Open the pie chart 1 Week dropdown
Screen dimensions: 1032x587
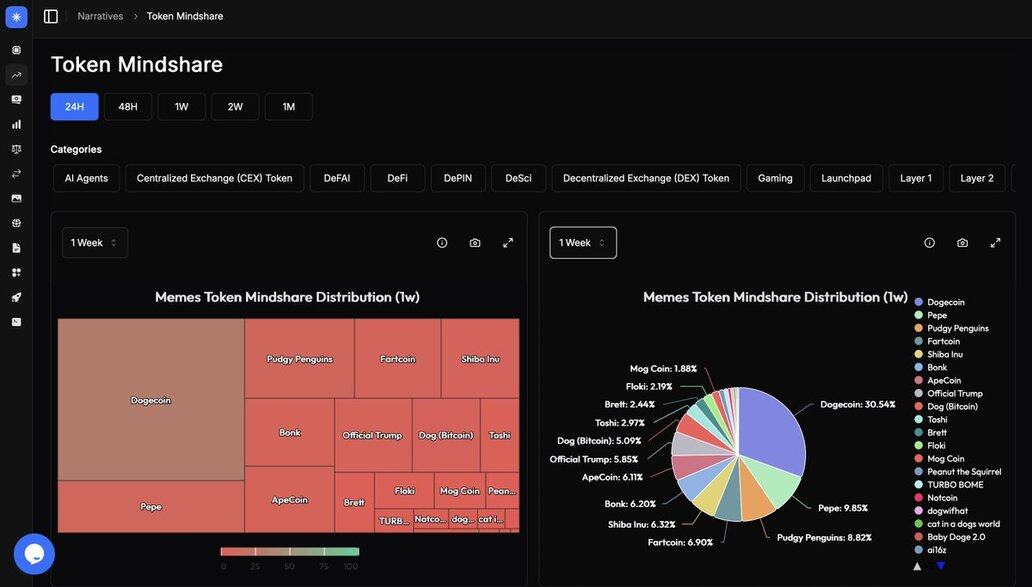[583, 243]
